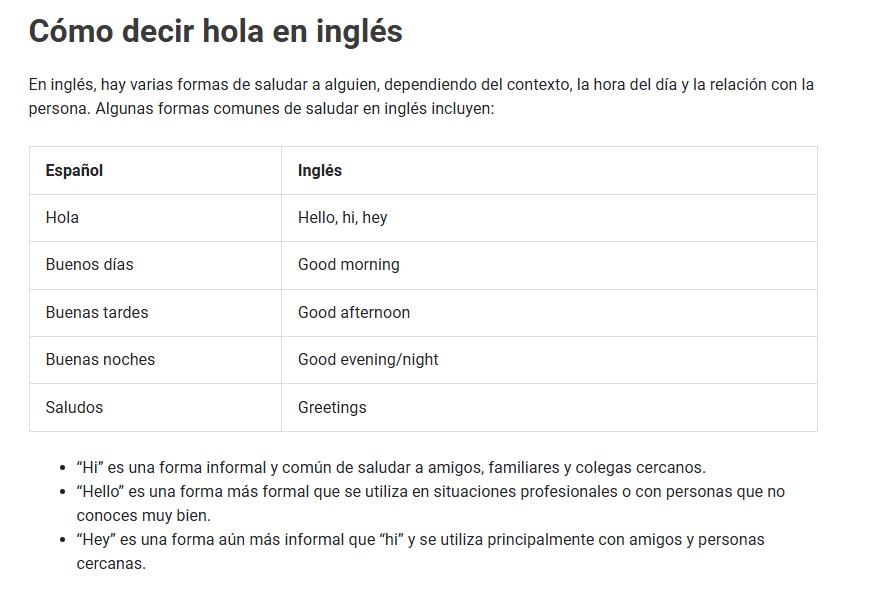Select the "Hello, hi, hey" cell

(342, 217)
